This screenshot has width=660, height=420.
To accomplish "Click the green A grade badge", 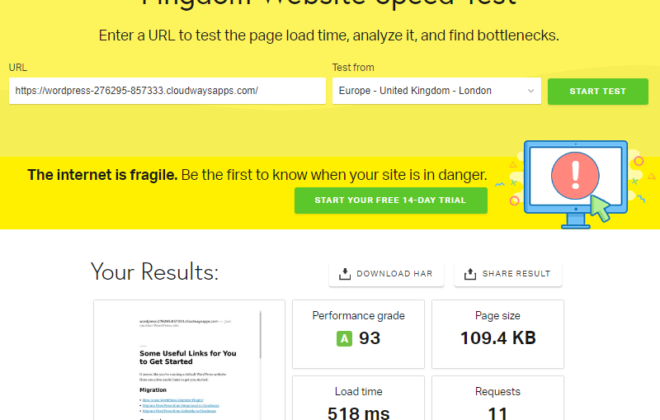I will point(344,338).
